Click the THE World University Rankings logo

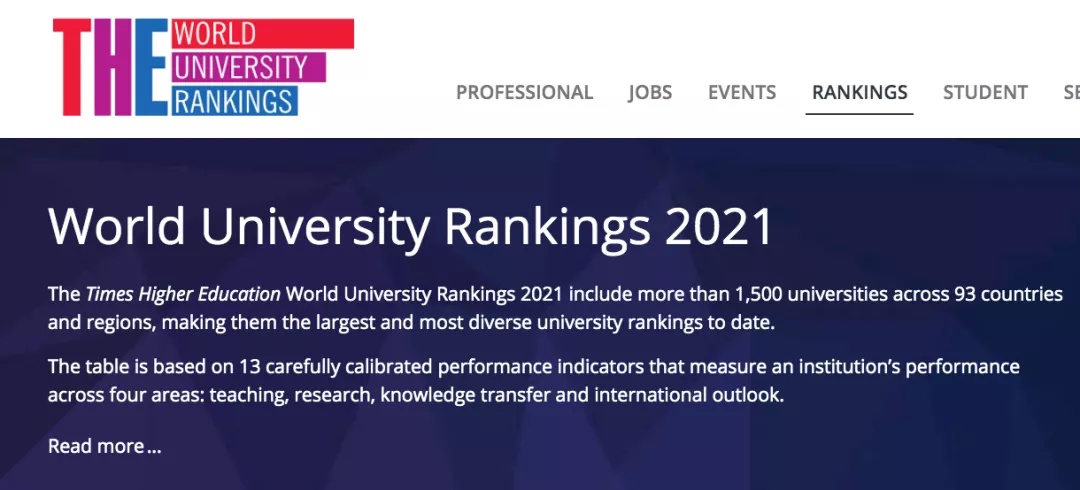(x=203, y=67)
